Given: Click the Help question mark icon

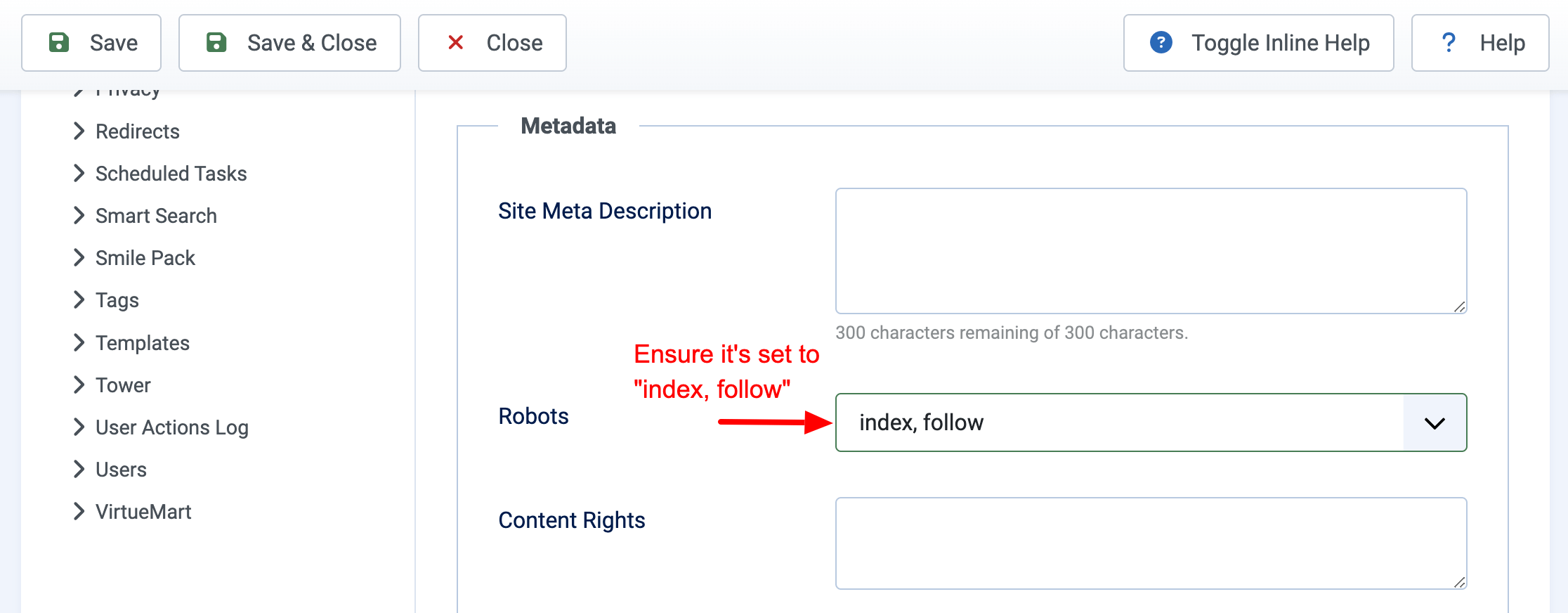Looking at the screenshot, I should [1449, 43].
